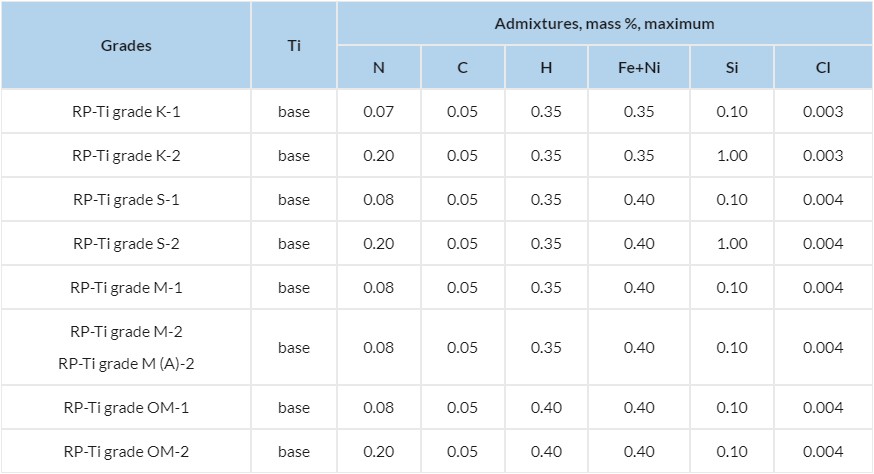Select the Fe+Ni column header
Screen dimensions: 874x474
tap(638, 69)
